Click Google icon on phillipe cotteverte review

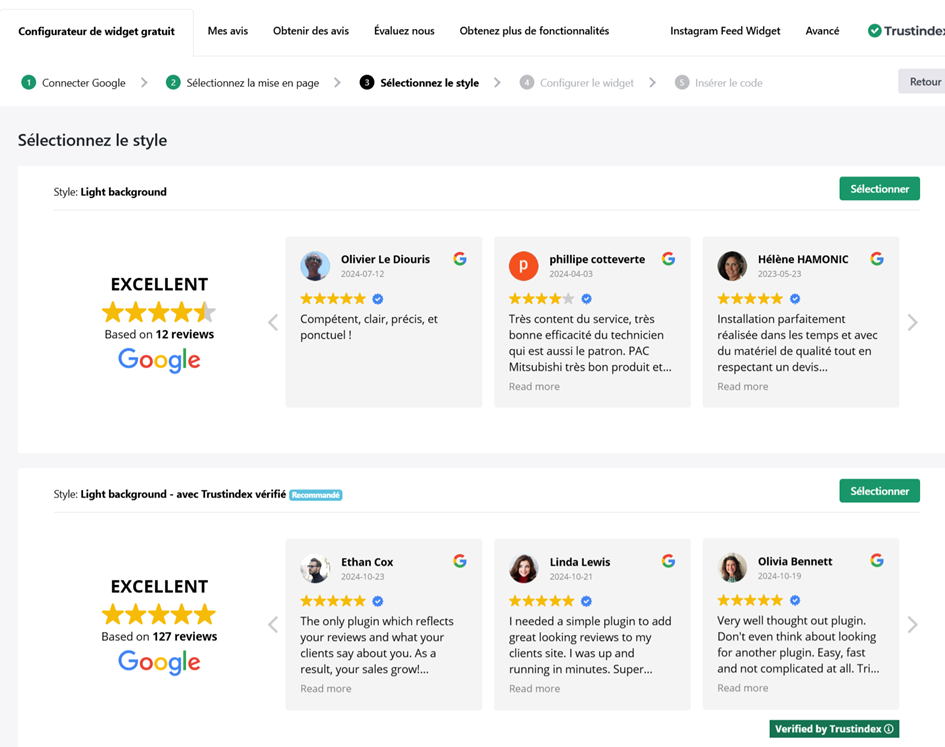pos(668,259)
